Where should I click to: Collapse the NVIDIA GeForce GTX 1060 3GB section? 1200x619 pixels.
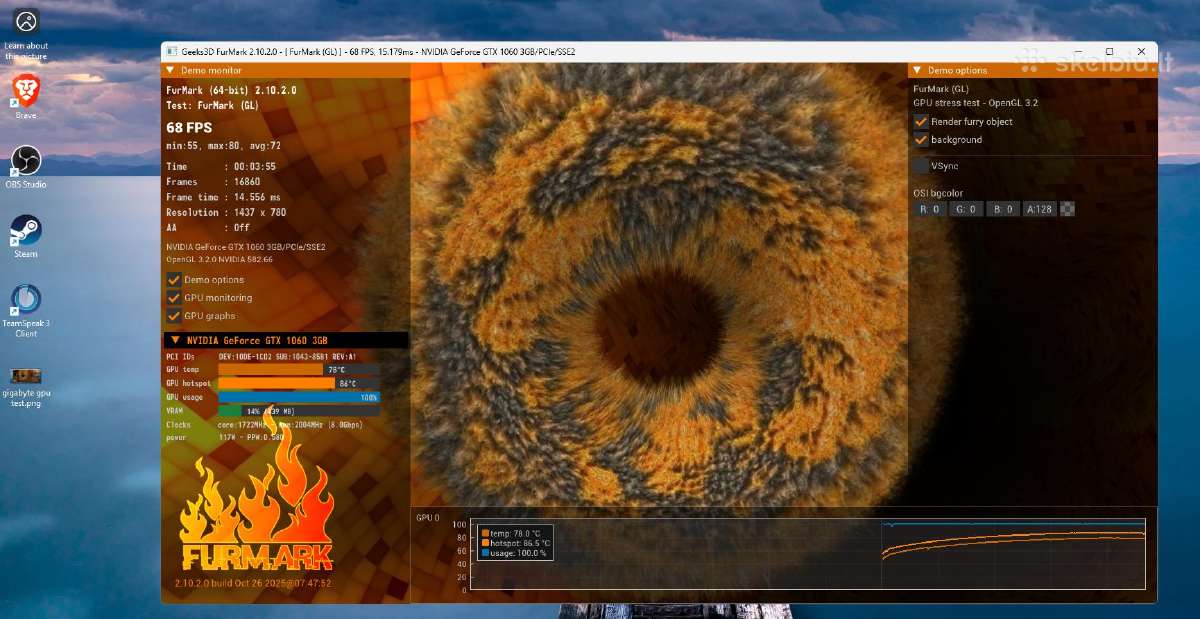click(175, 340)
